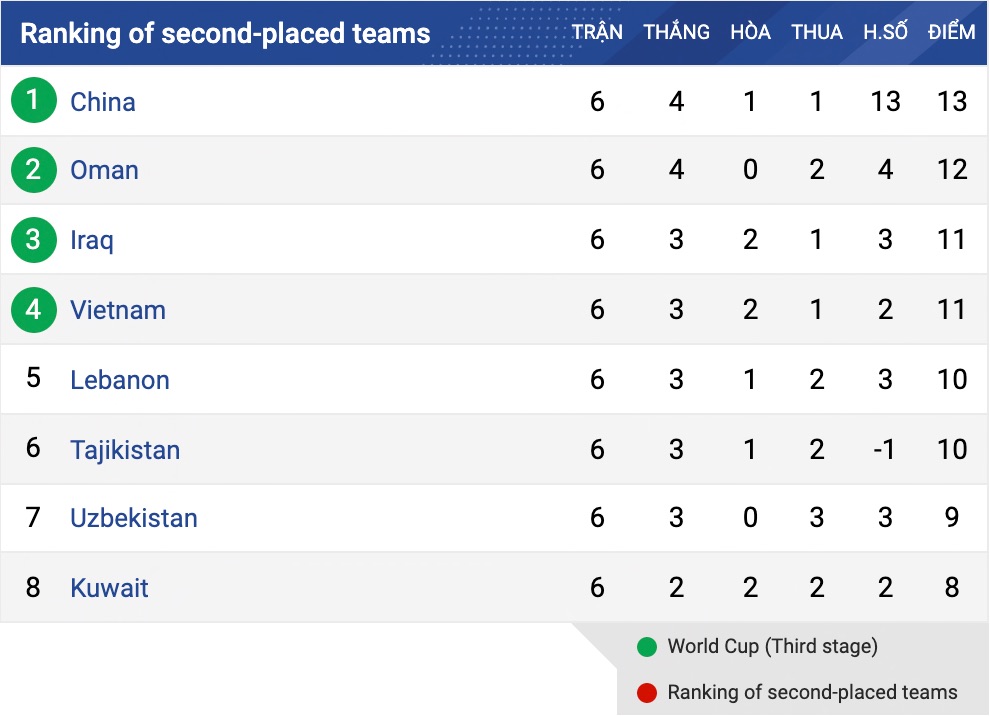
Task: Click the TRẬN column header
Action: pos(597,32)
